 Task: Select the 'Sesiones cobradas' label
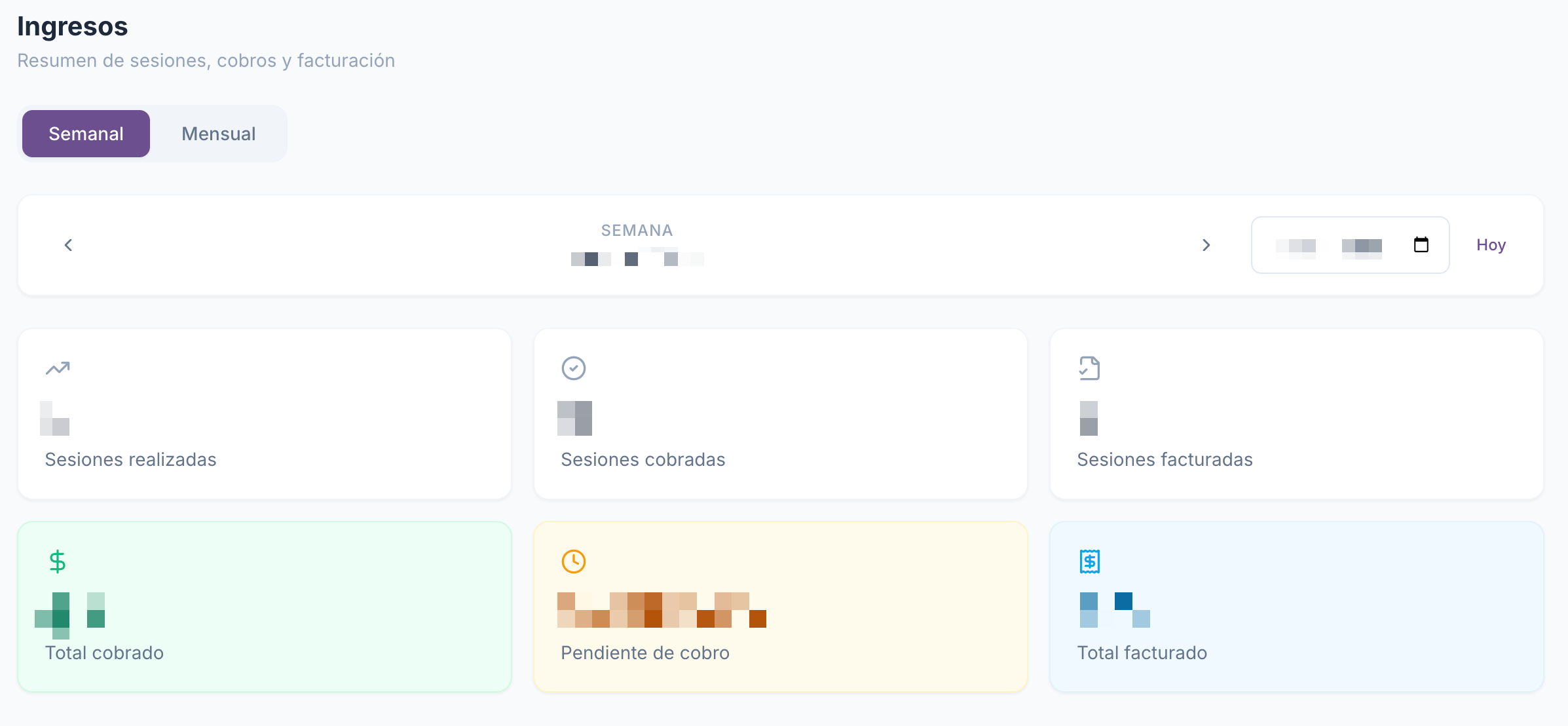pos(643,460)
